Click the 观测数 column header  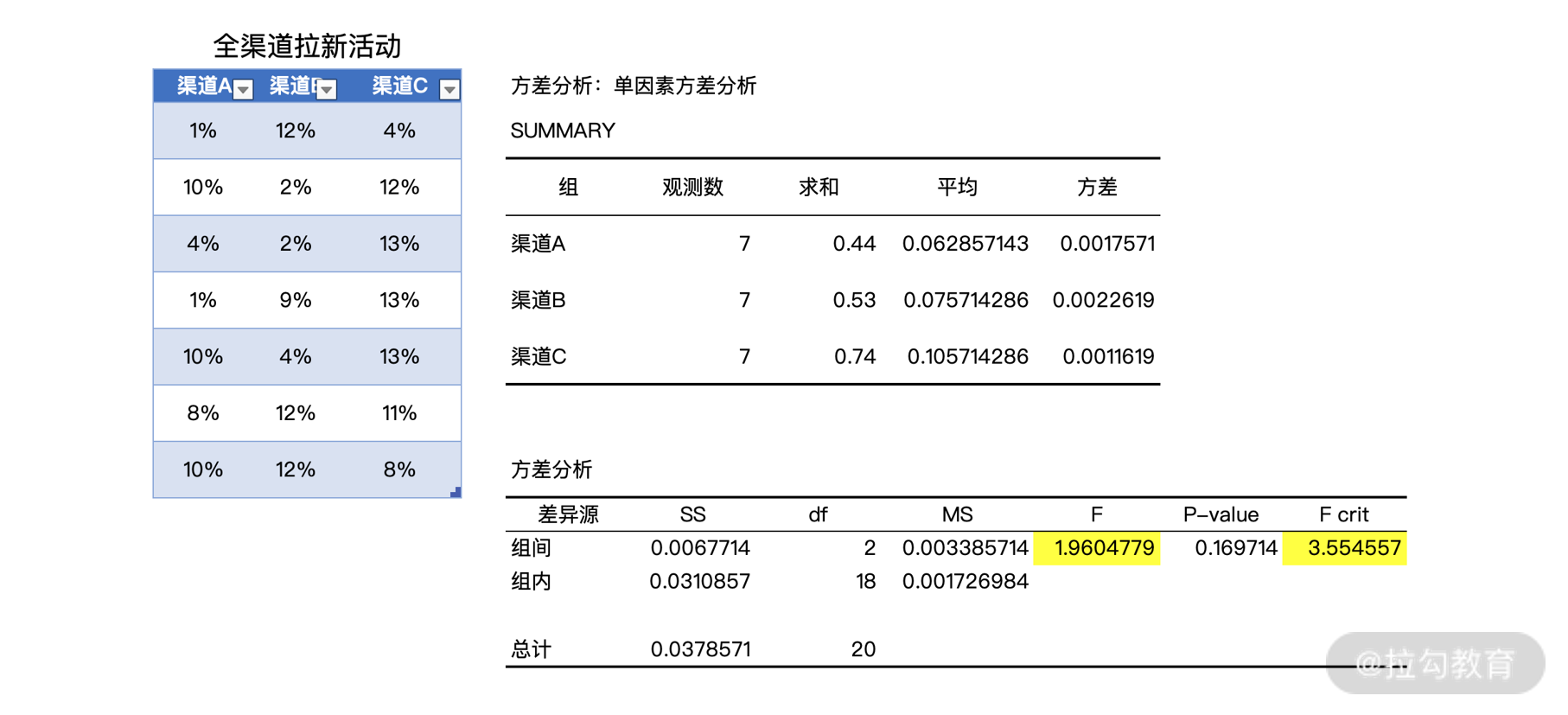(x=692, y=187)
